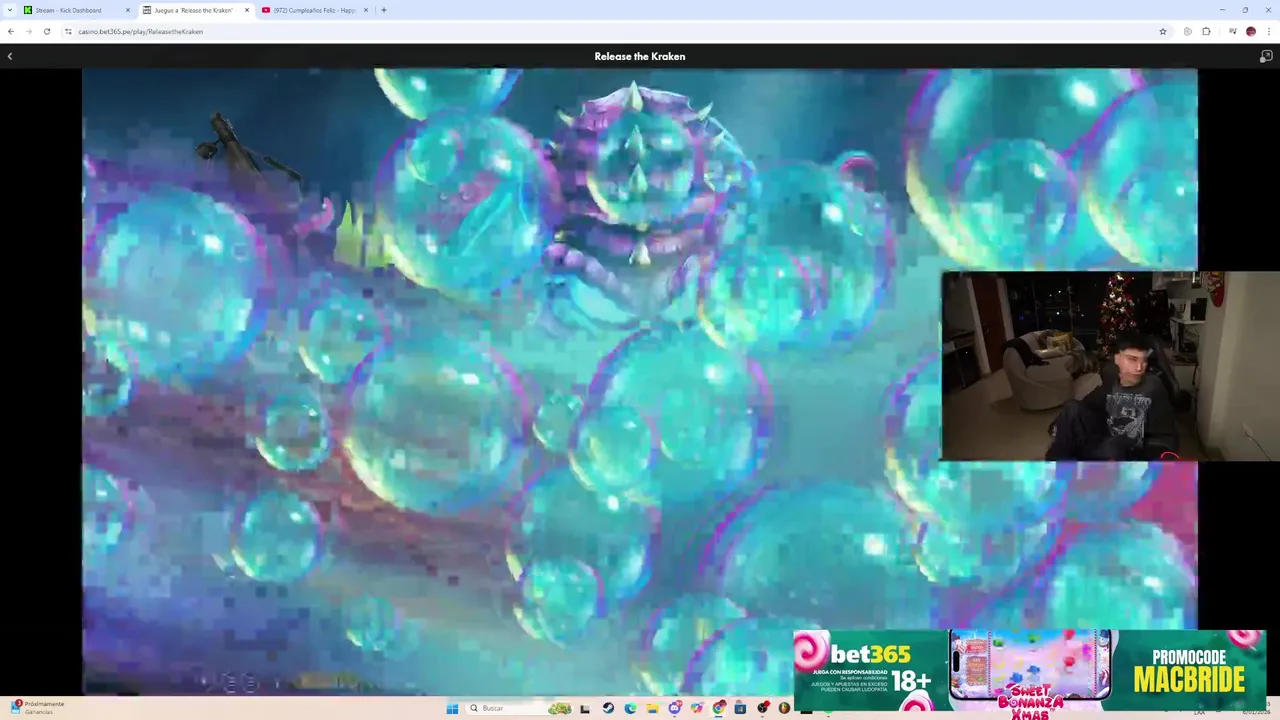
Task: Open the media control icon
Action: (x=1233, y=31)
